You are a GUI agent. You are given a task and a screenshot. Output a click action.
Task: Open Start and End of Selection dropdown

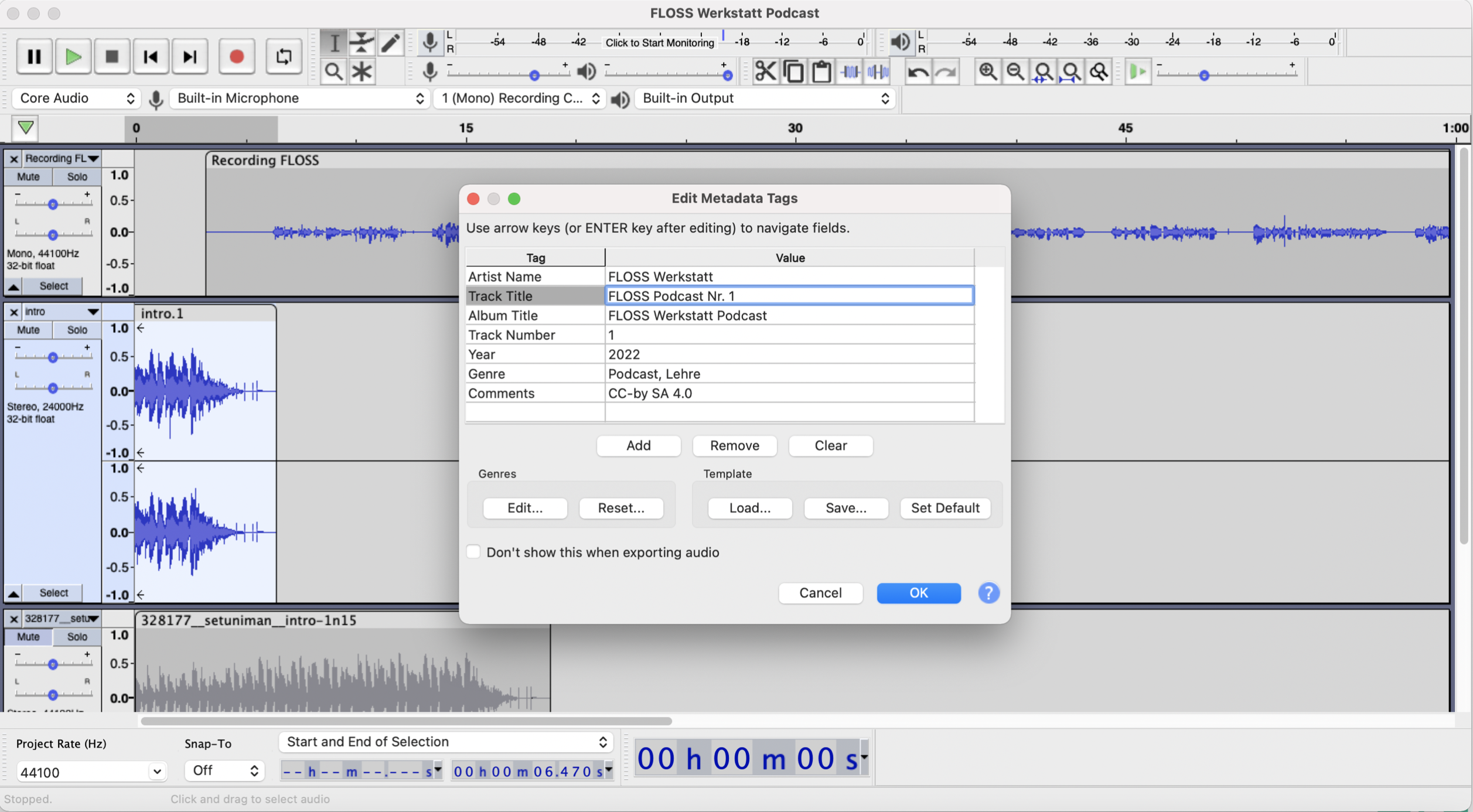point(446,742)
